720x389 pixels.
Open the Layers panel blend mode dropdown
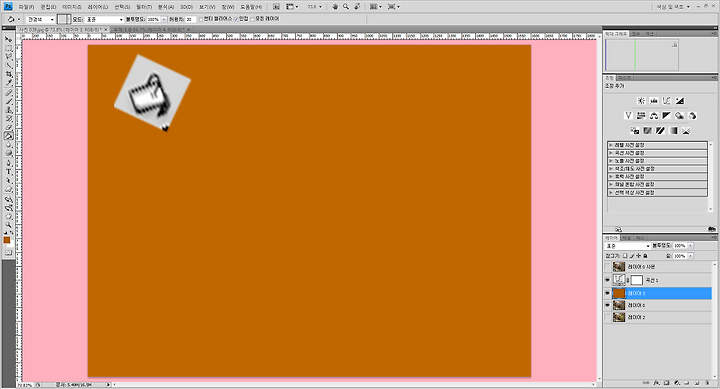628,246
